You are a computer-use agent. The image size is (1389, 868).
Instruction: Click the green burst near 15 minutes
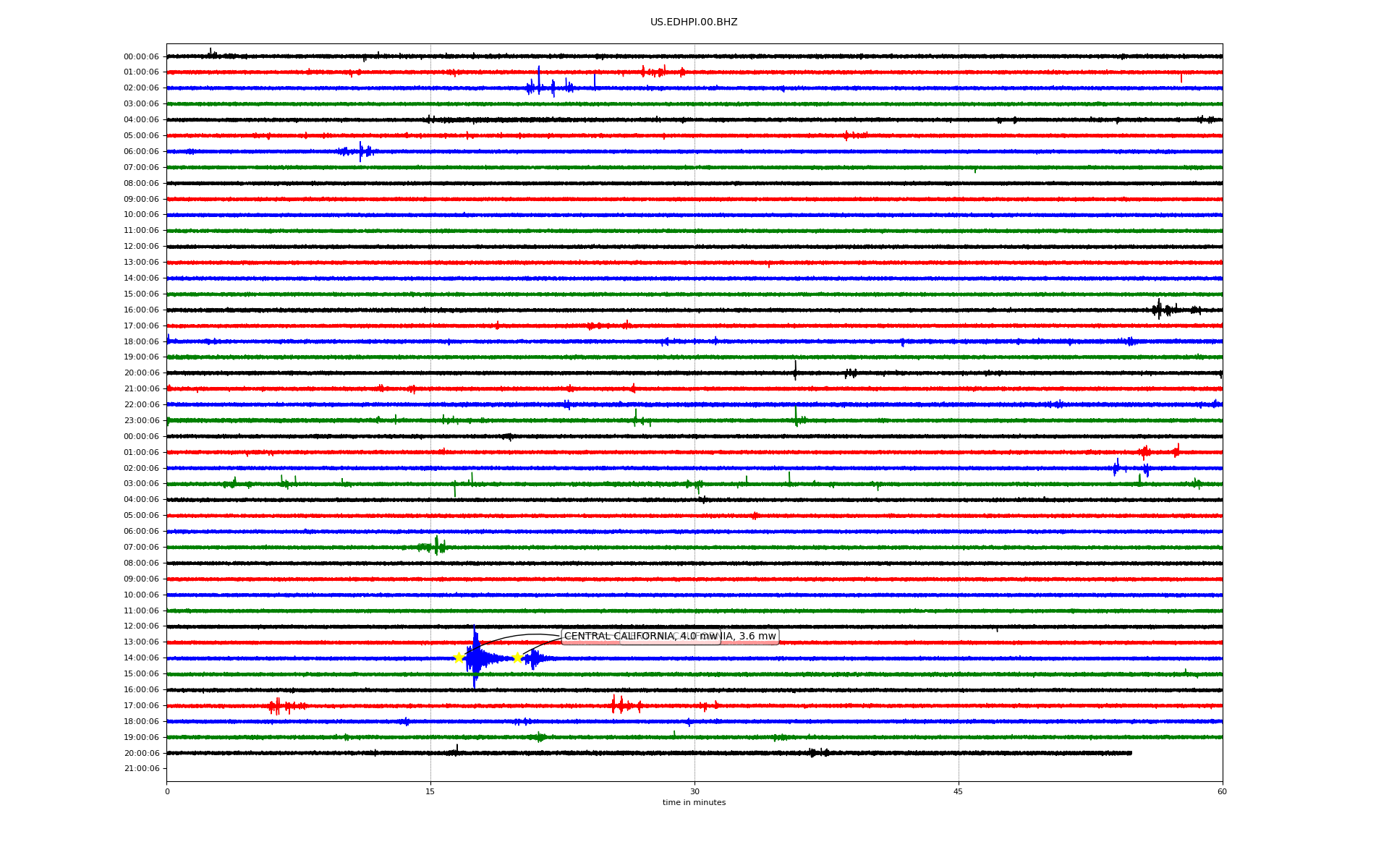point(436,547)
